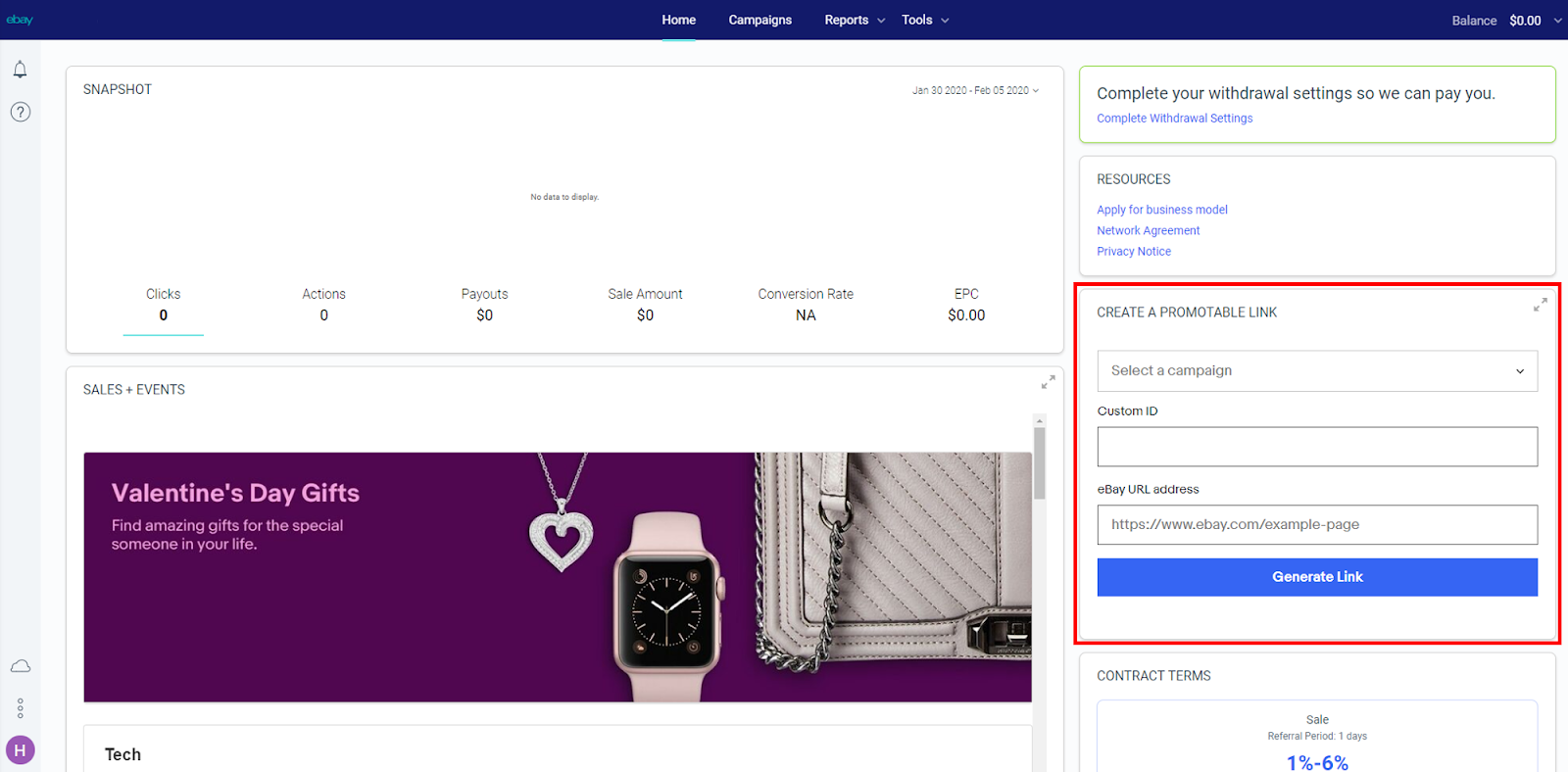Open the notifications bell icon
The width and height of the screenshot is (1568, 772).
(x=20, y=70)
